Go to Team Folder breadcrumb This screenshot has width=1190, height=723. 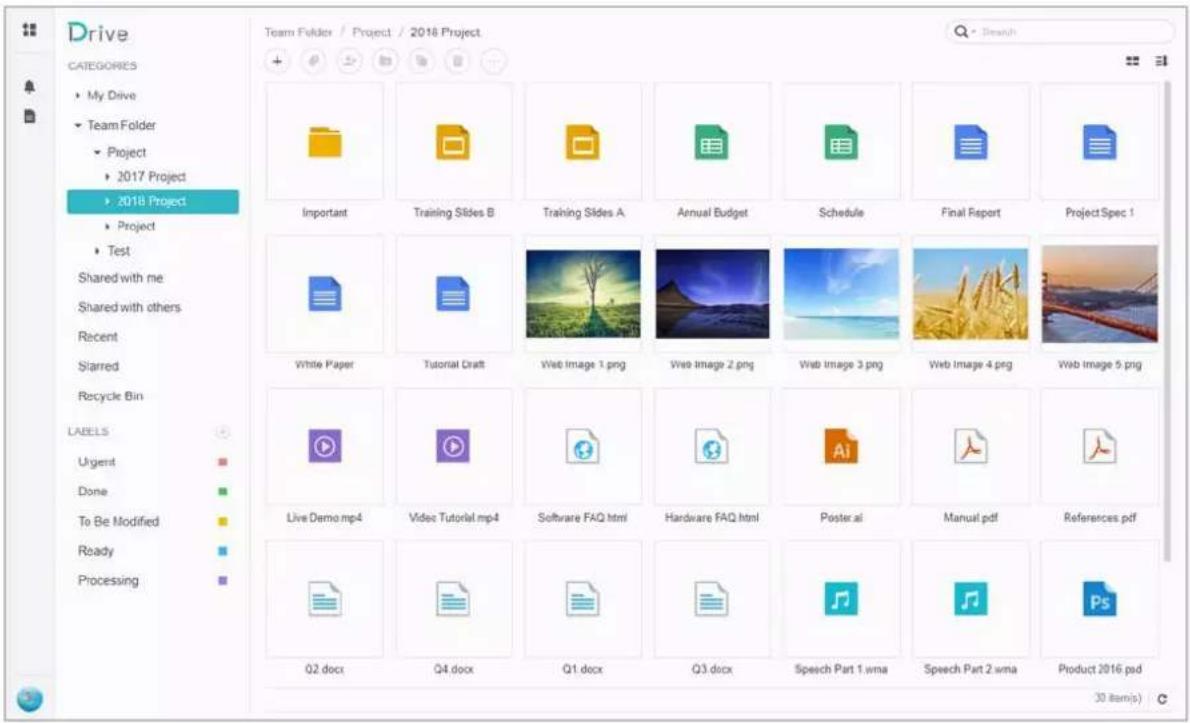coord(298,32)
